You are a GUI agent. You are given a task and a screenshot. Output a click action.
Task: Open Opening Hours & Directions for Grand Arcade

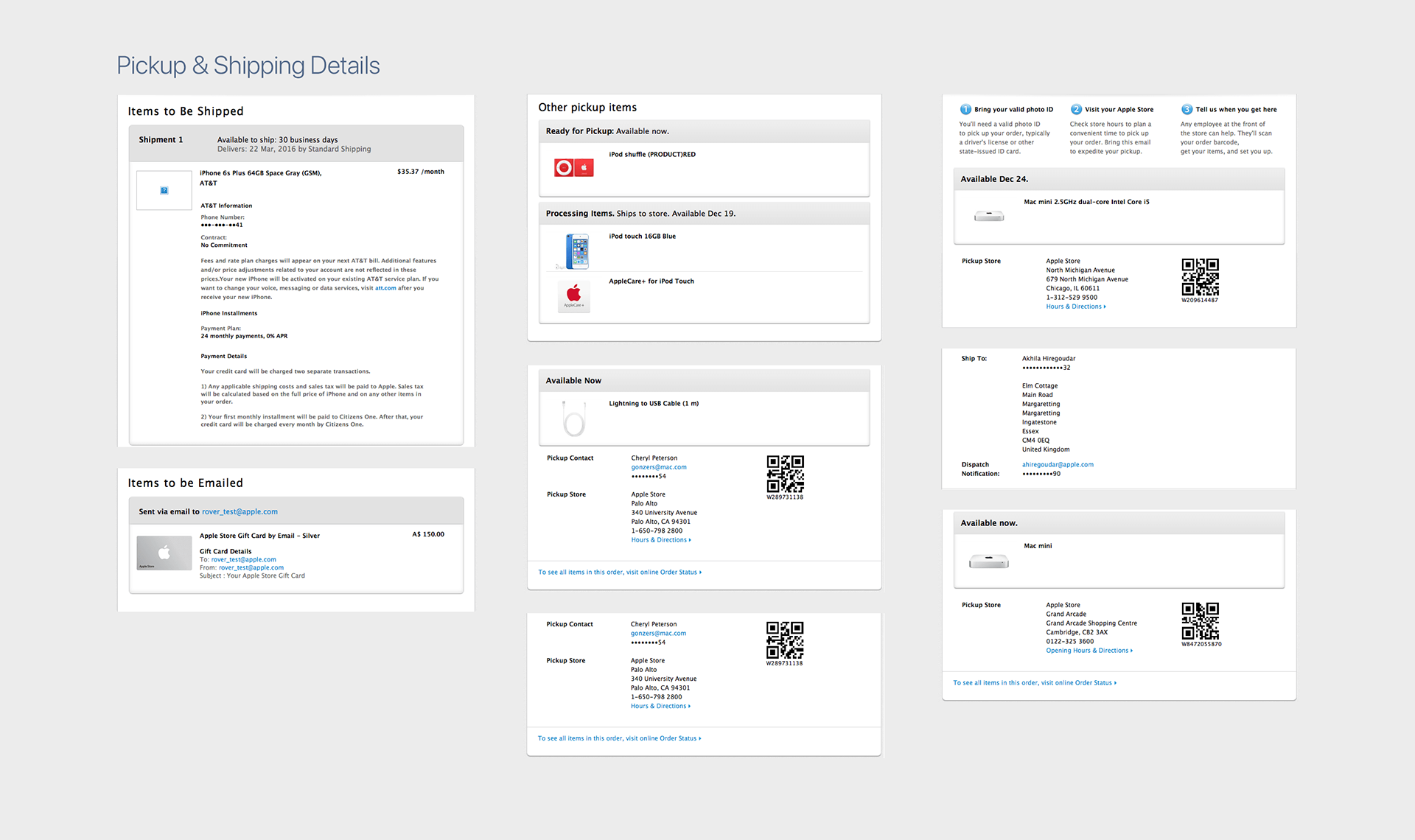(1089, 651)
